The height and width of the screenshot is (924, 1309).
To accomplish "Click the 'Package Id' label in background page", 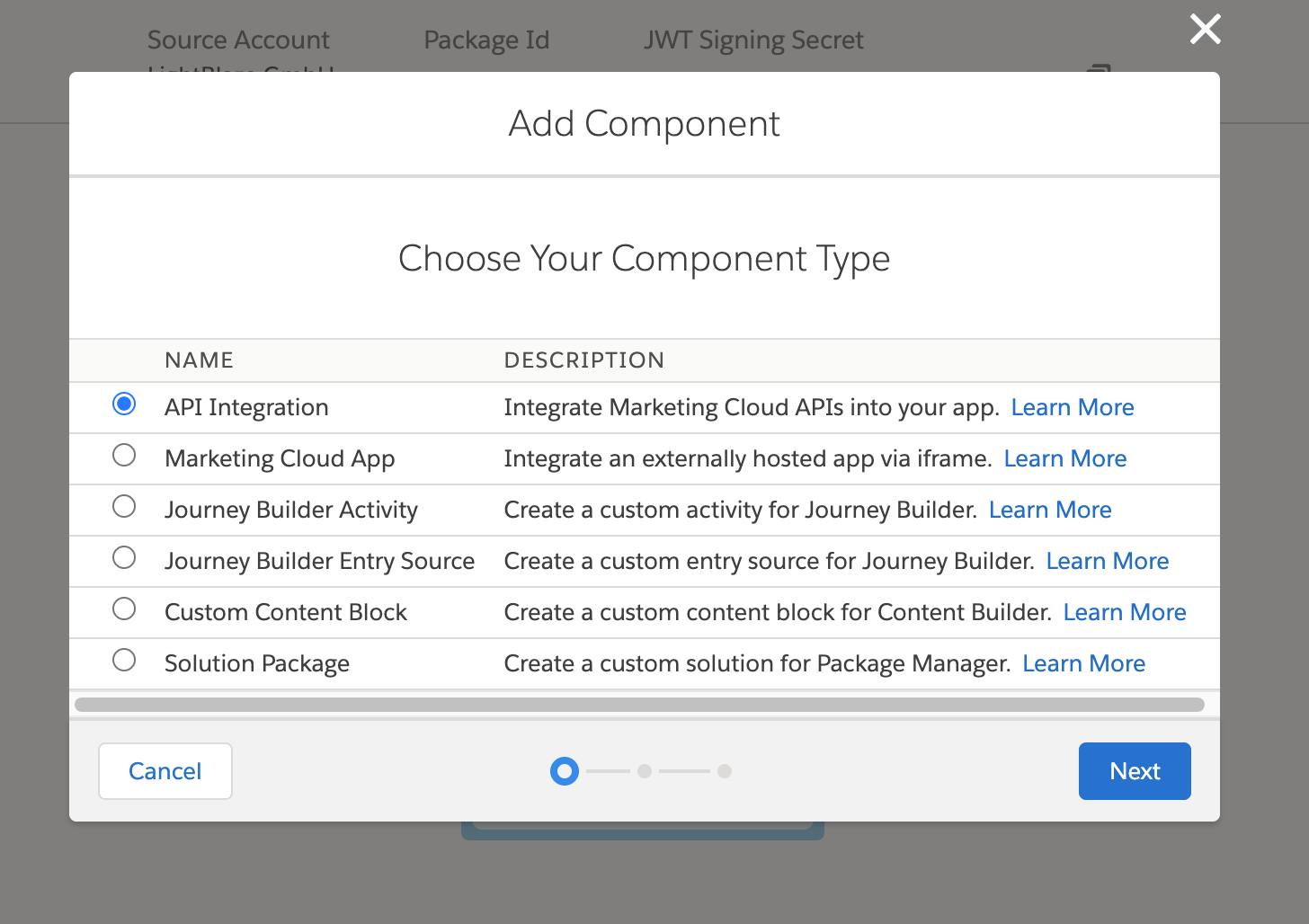I will (486, 40).
